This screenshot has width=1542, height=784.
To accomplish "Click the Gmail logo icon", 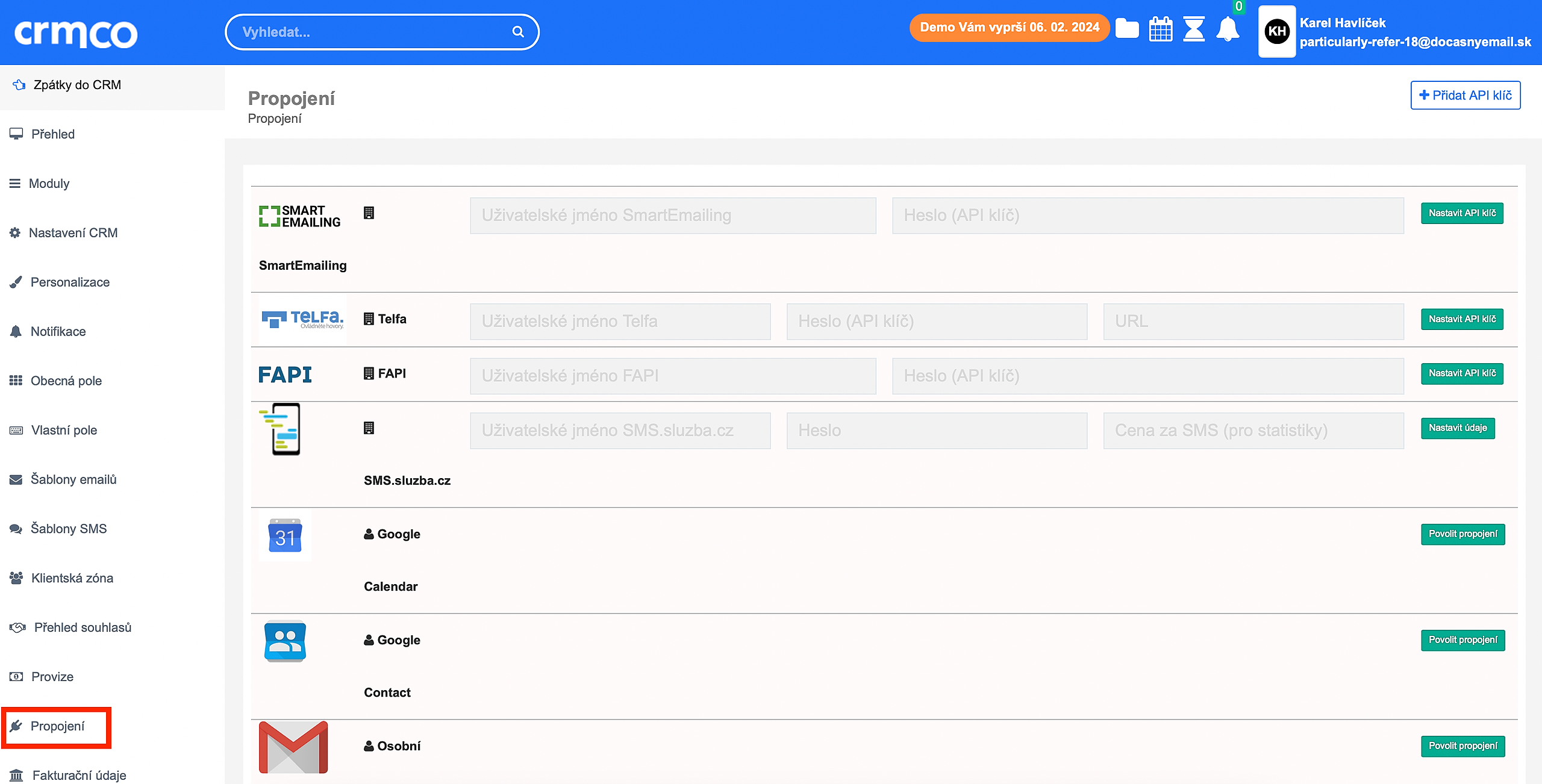I will 293,747.
